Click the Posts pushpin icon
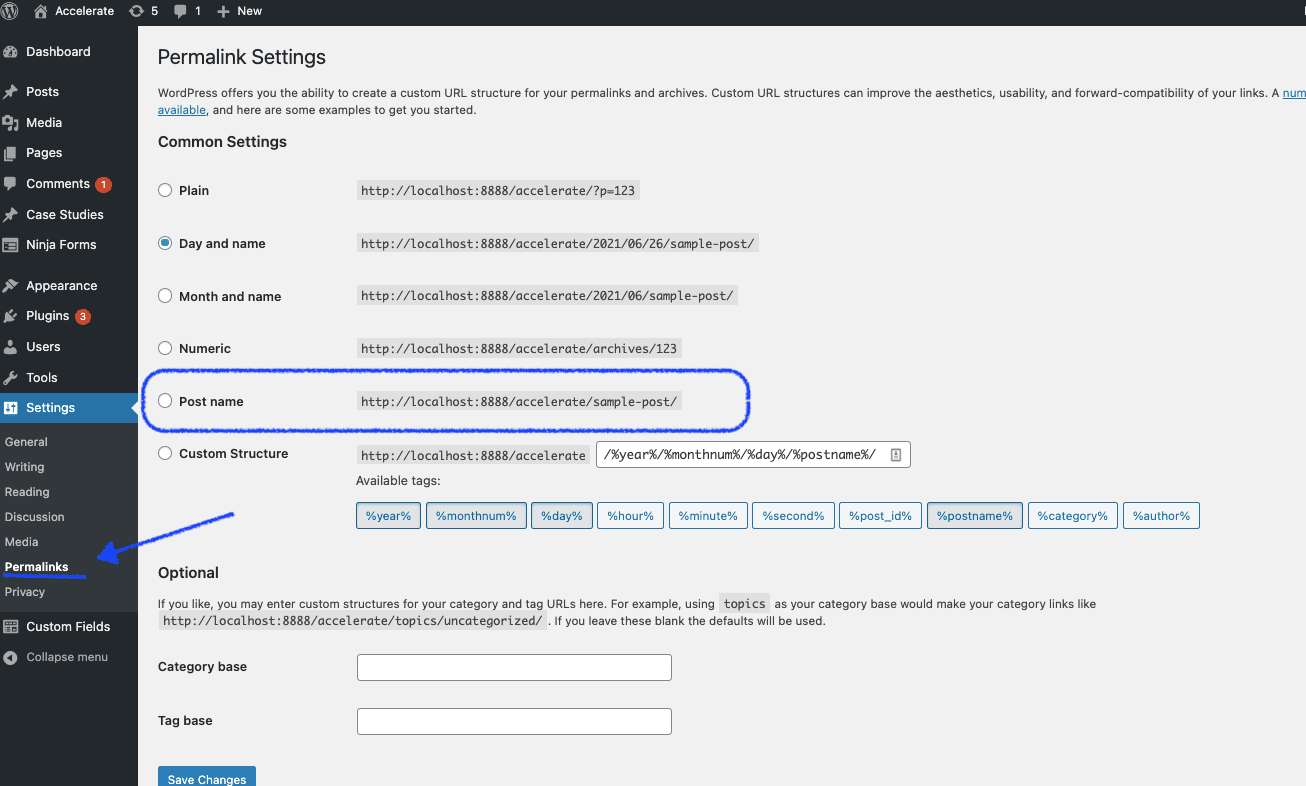 (x=11, y=92)
